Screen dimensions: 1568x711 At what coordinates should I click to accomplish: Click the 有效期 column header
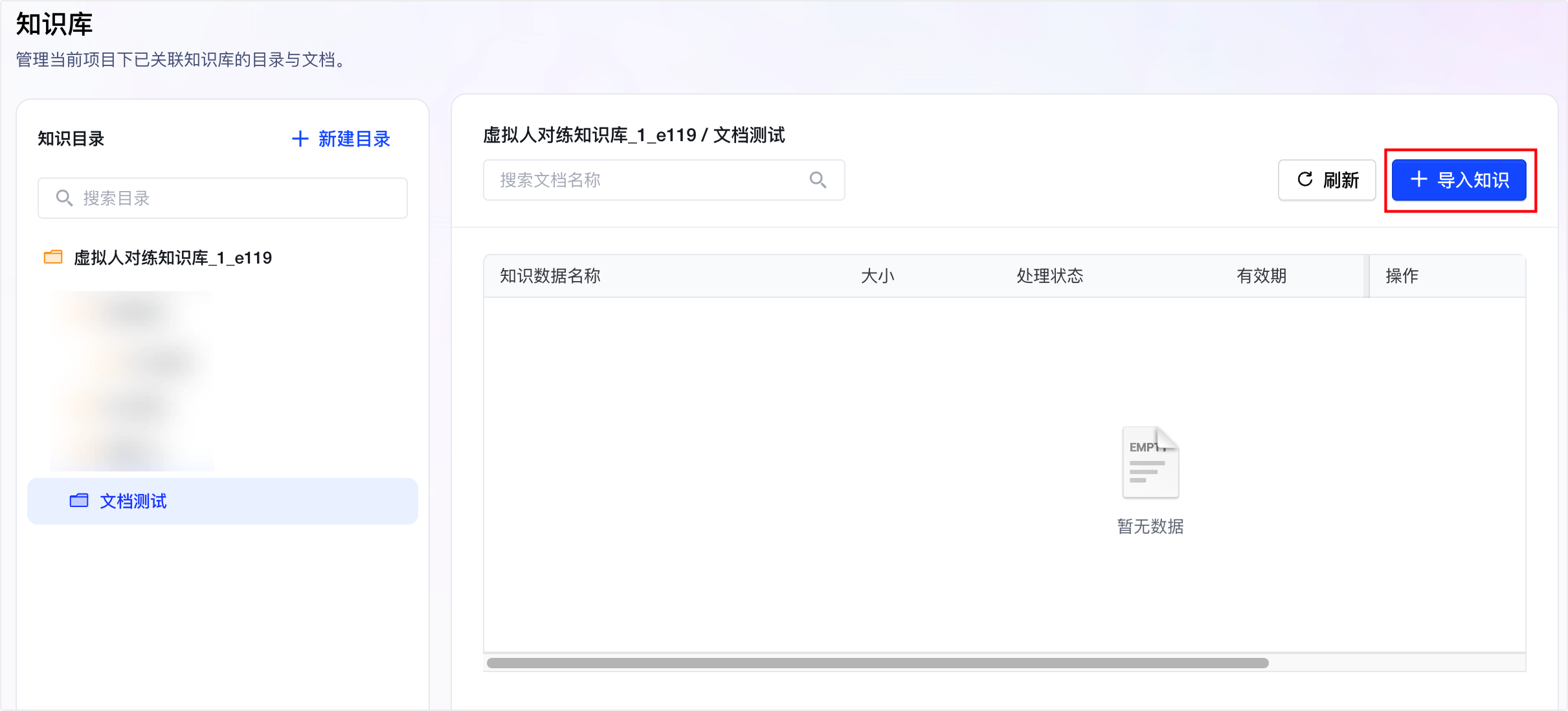1261,276
